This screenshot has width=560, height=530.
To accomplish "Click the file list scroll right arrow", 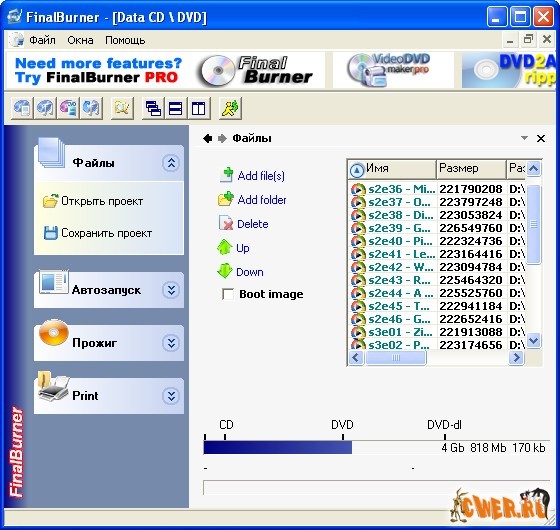I will click(x=516, y=357).
